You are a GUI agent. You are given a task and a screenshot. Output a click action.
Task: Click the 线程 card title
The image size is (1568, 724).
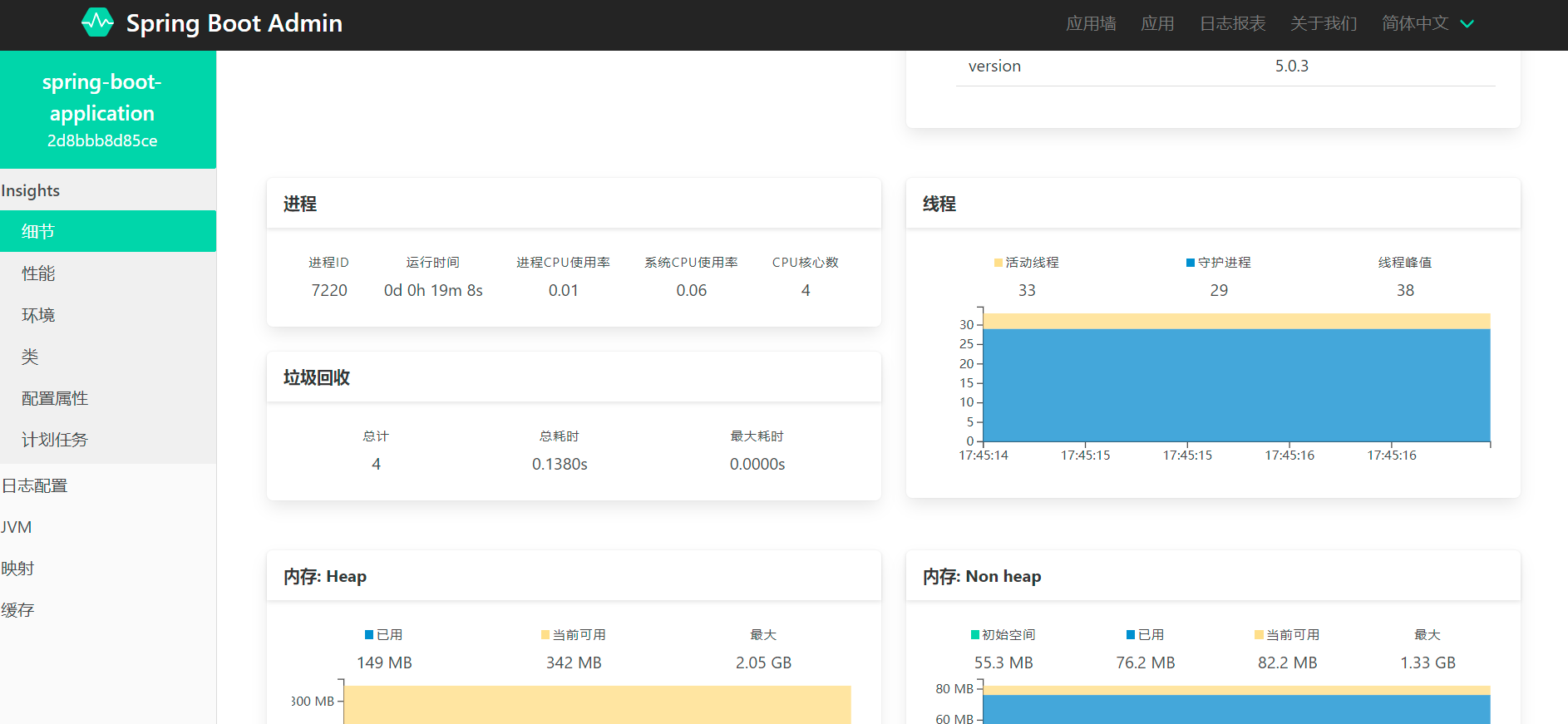[x=939, y=204]
